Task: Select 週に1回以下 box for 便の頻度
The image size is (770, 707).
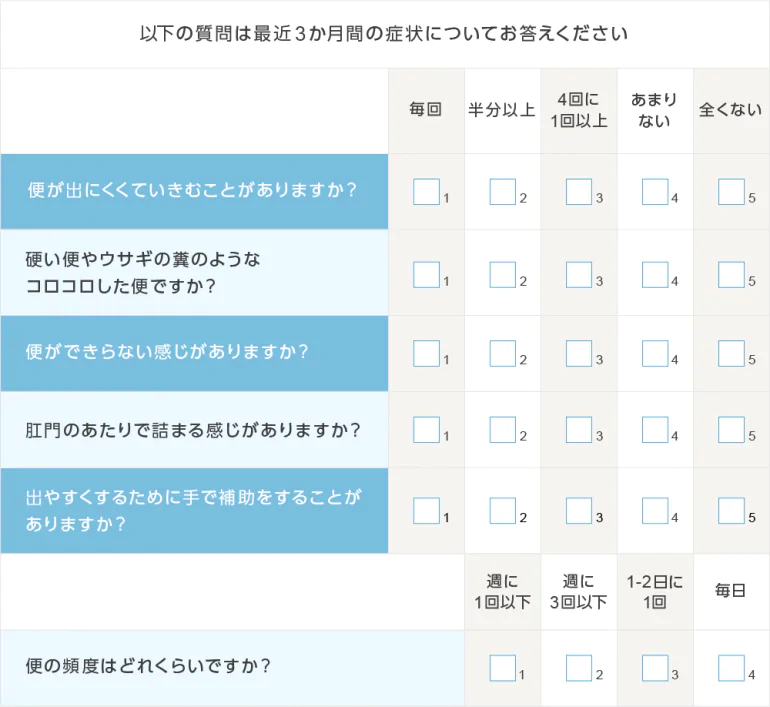Action: click(x=502, y=668)
